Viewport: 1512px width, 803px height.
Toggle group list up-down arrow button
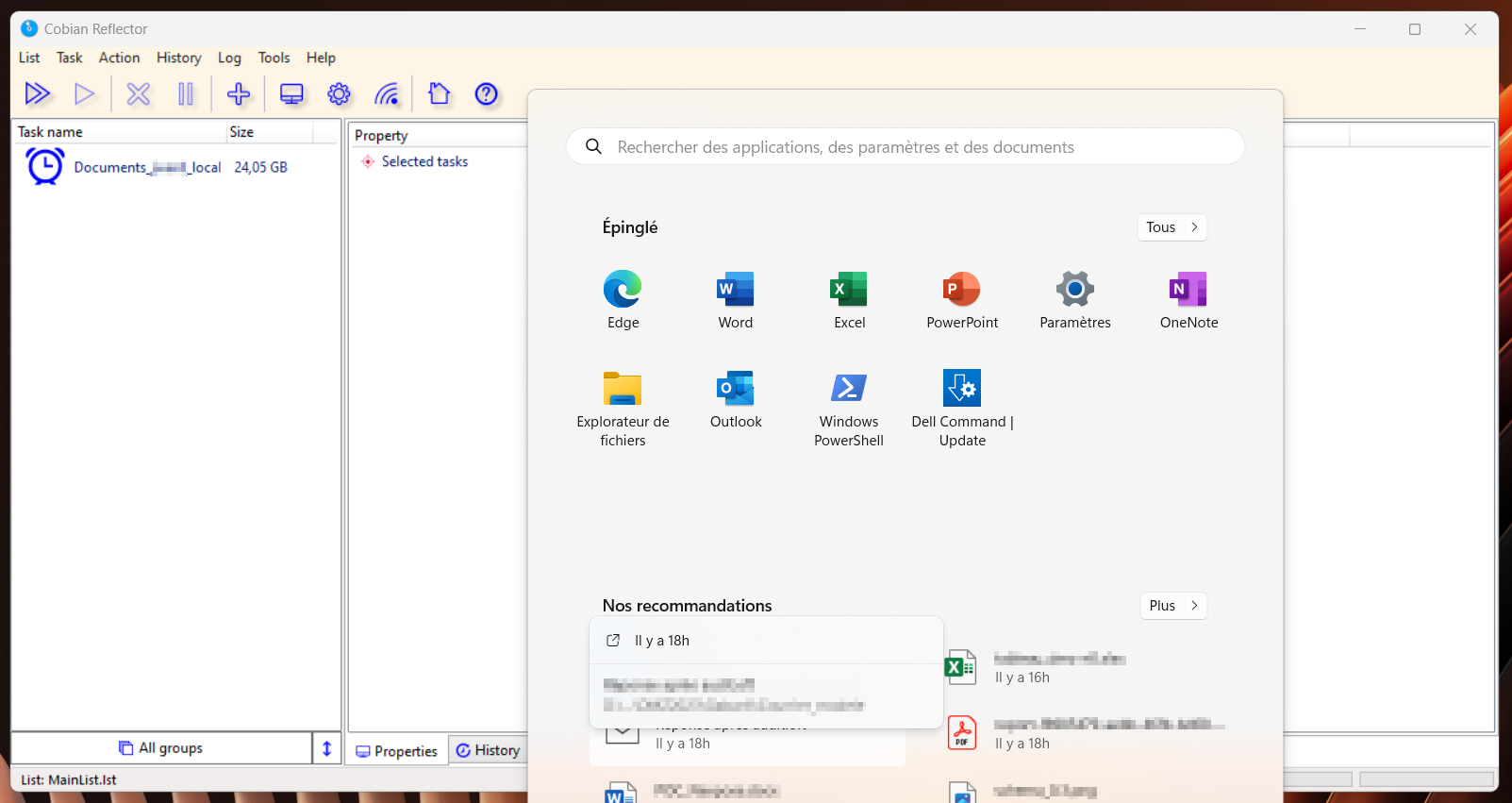point(326,748)
